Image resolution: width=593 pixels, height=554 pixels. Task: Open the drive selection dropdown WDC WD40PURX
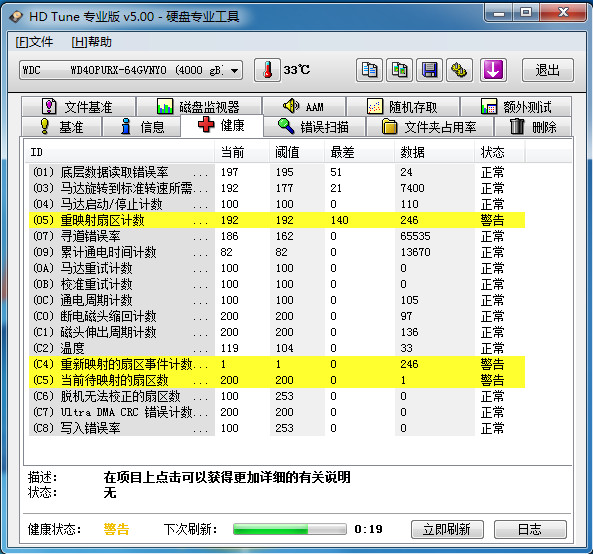(131, 70)
